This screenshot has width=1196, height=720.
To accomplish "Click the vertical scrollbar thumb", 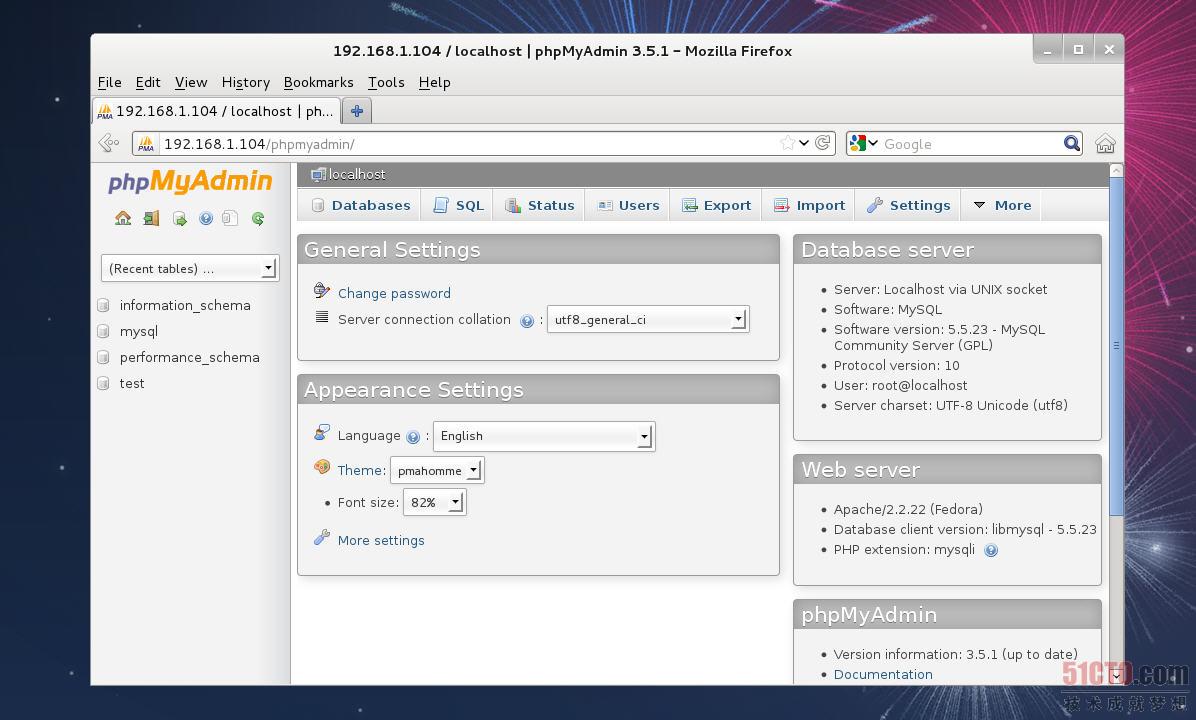I will click(1116, 346).
